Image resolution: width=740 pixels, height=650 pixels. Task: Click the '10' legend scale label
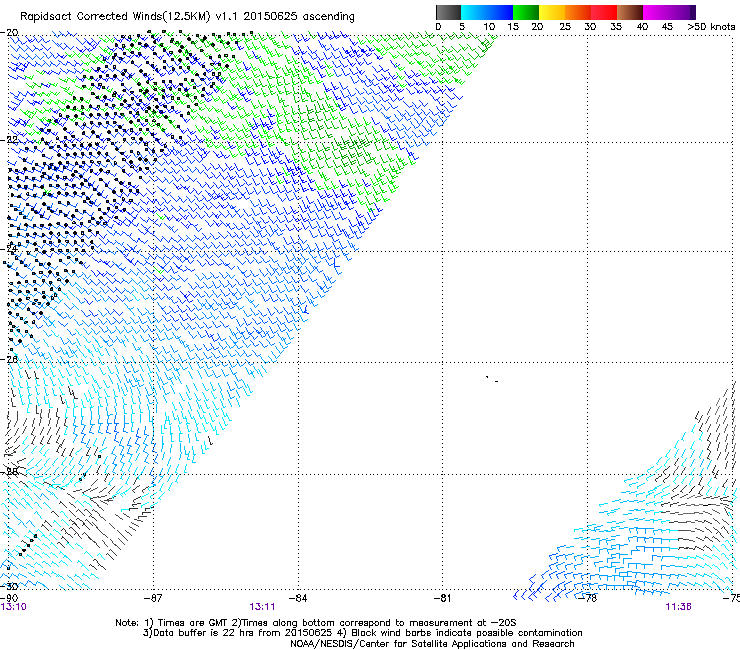tap(489, 26)
